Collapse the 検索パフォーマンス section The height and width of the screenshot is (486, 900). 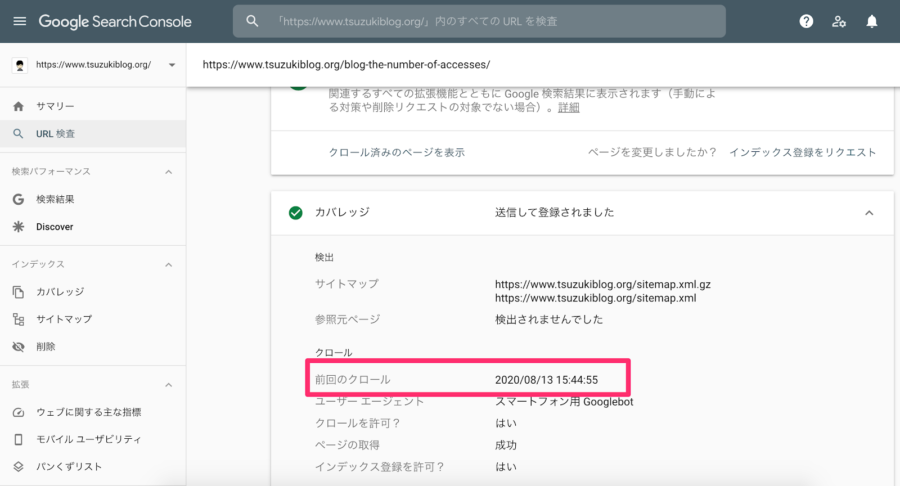tap(169, 172)
